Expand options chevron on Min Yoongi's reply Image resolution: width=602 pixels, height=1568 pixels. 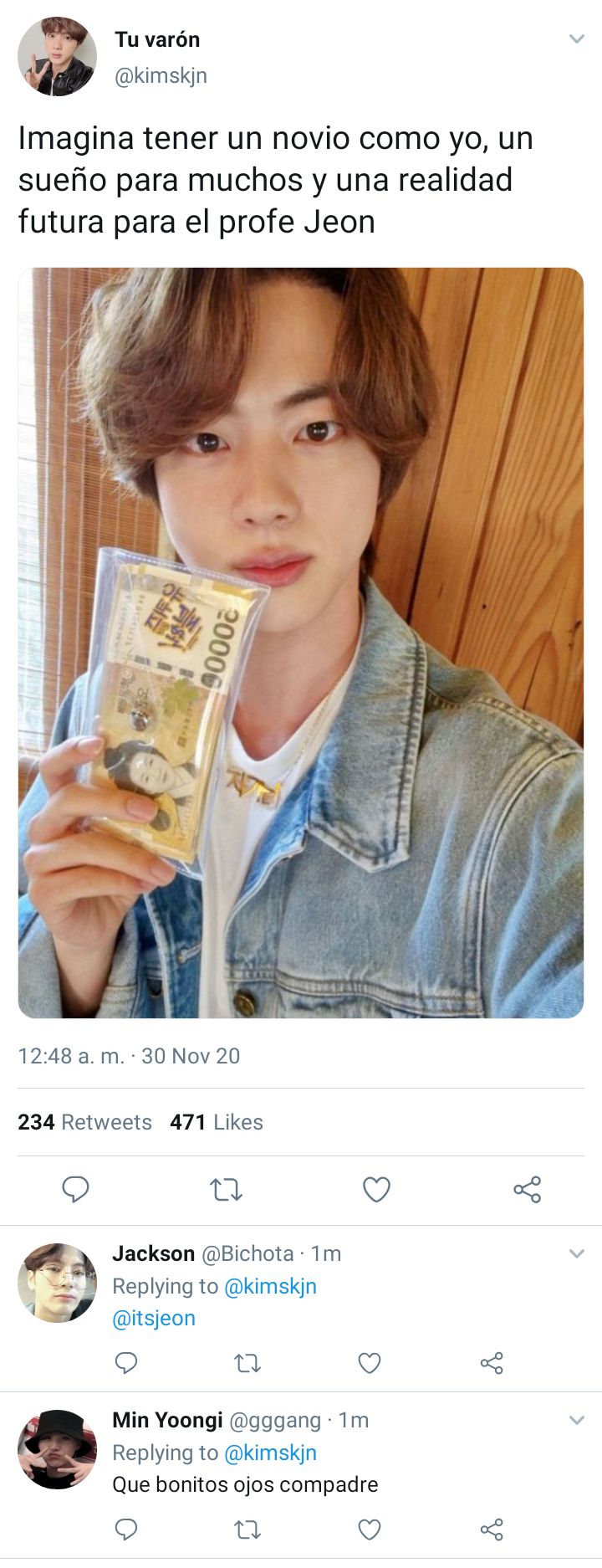(x=576, y=1420)
